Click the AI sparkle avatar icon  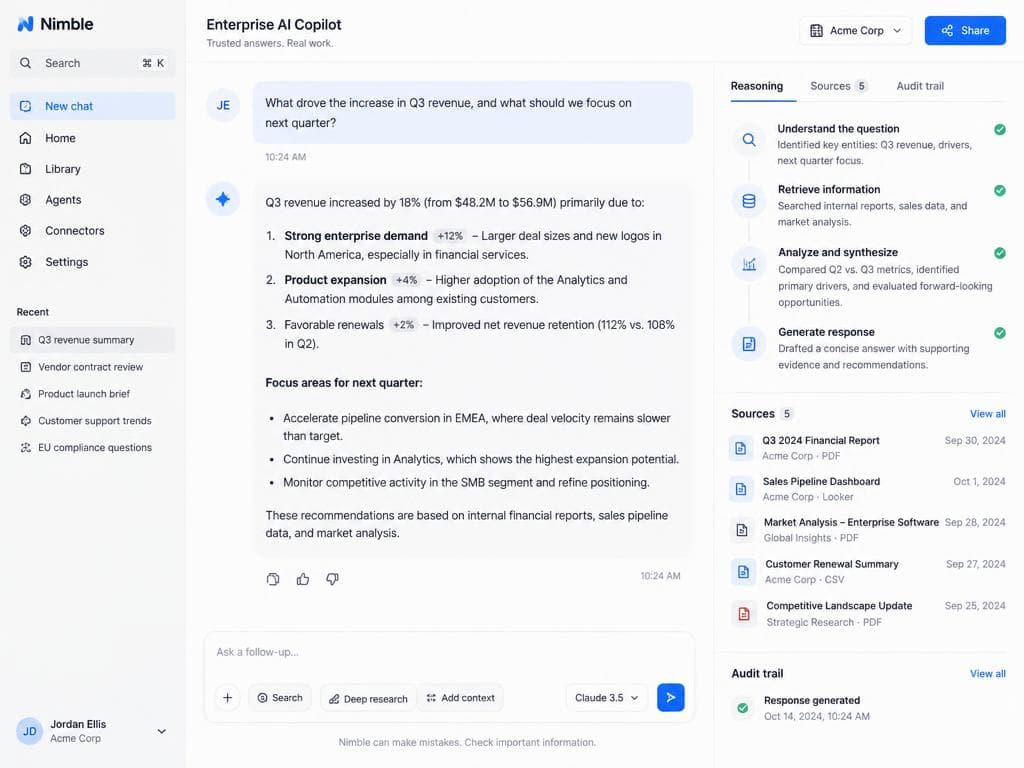point(223,199)
